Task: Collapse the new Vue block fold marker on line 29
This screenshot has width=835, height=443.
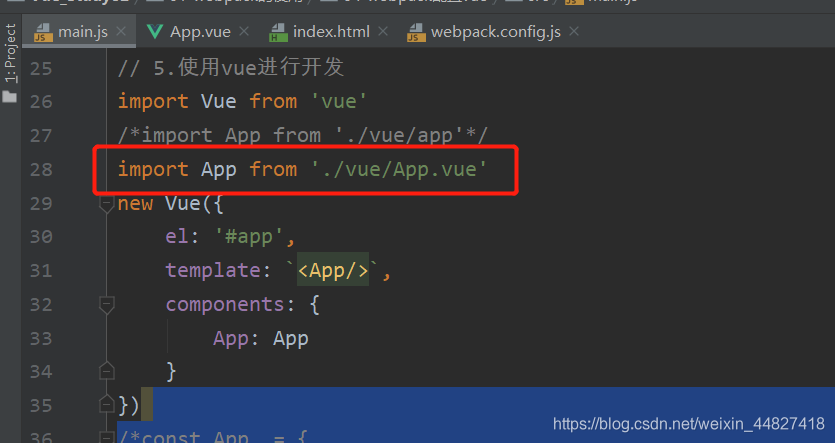Action: coord(107,204)
